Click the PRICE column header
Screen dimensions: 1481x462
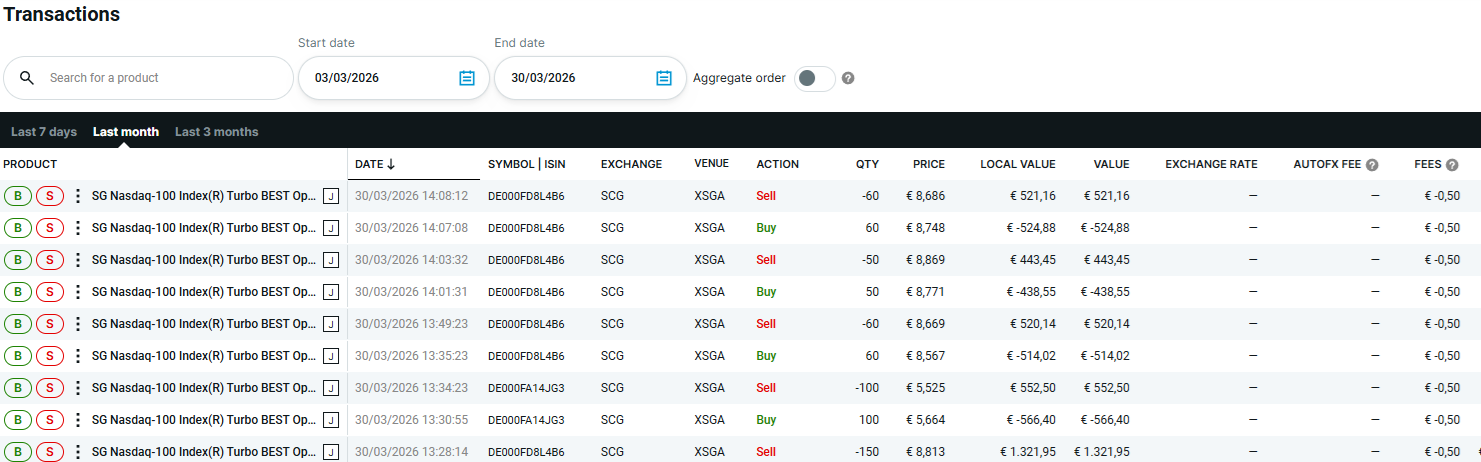click(929, 164)
